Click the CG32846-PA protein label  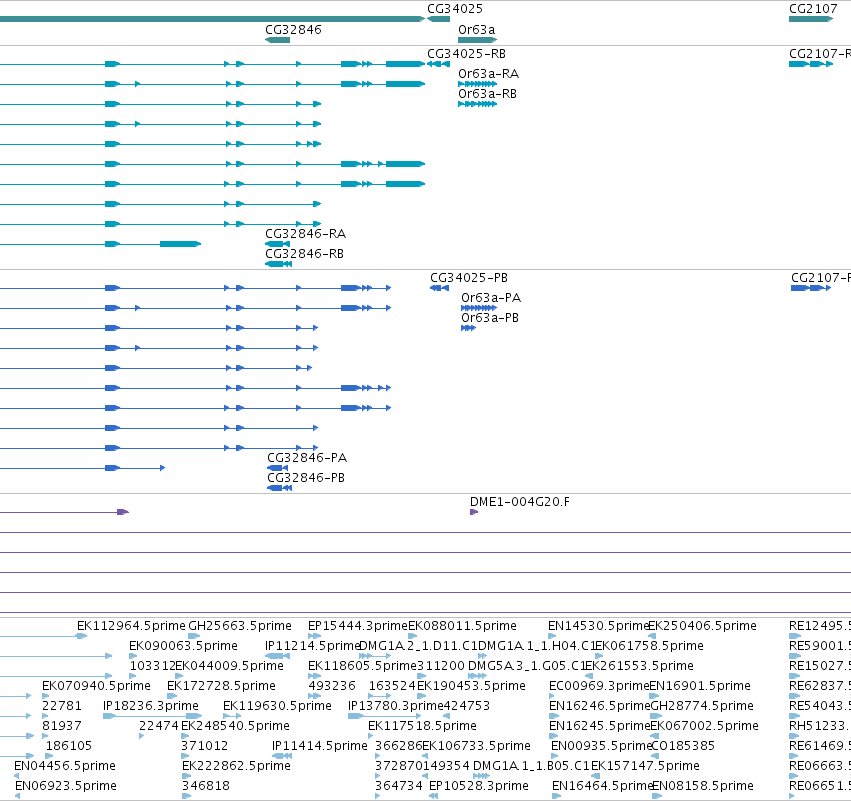pos(307,458)
